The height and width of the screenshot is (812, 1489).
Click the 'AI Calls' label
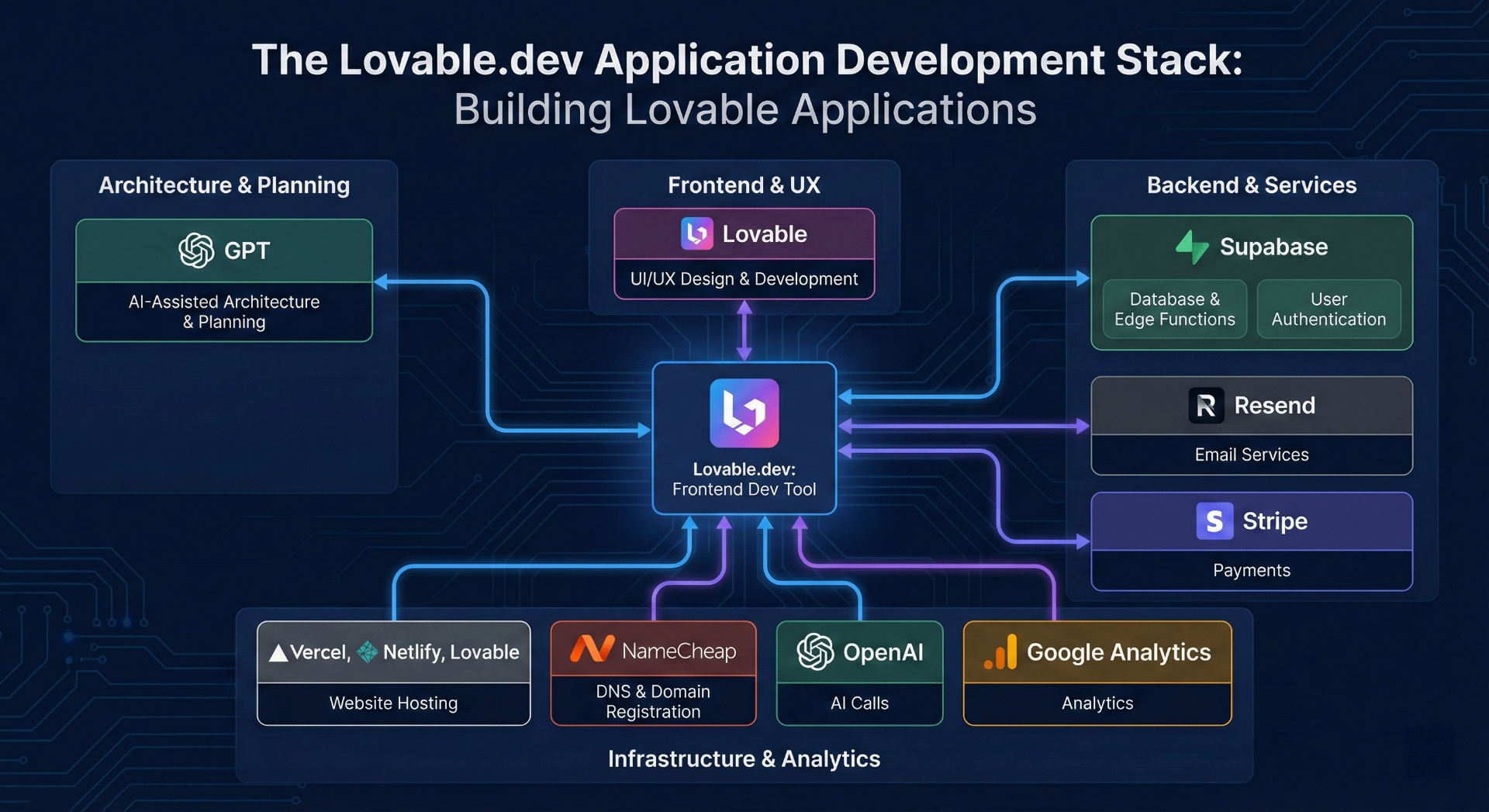(x=859, y=703)
